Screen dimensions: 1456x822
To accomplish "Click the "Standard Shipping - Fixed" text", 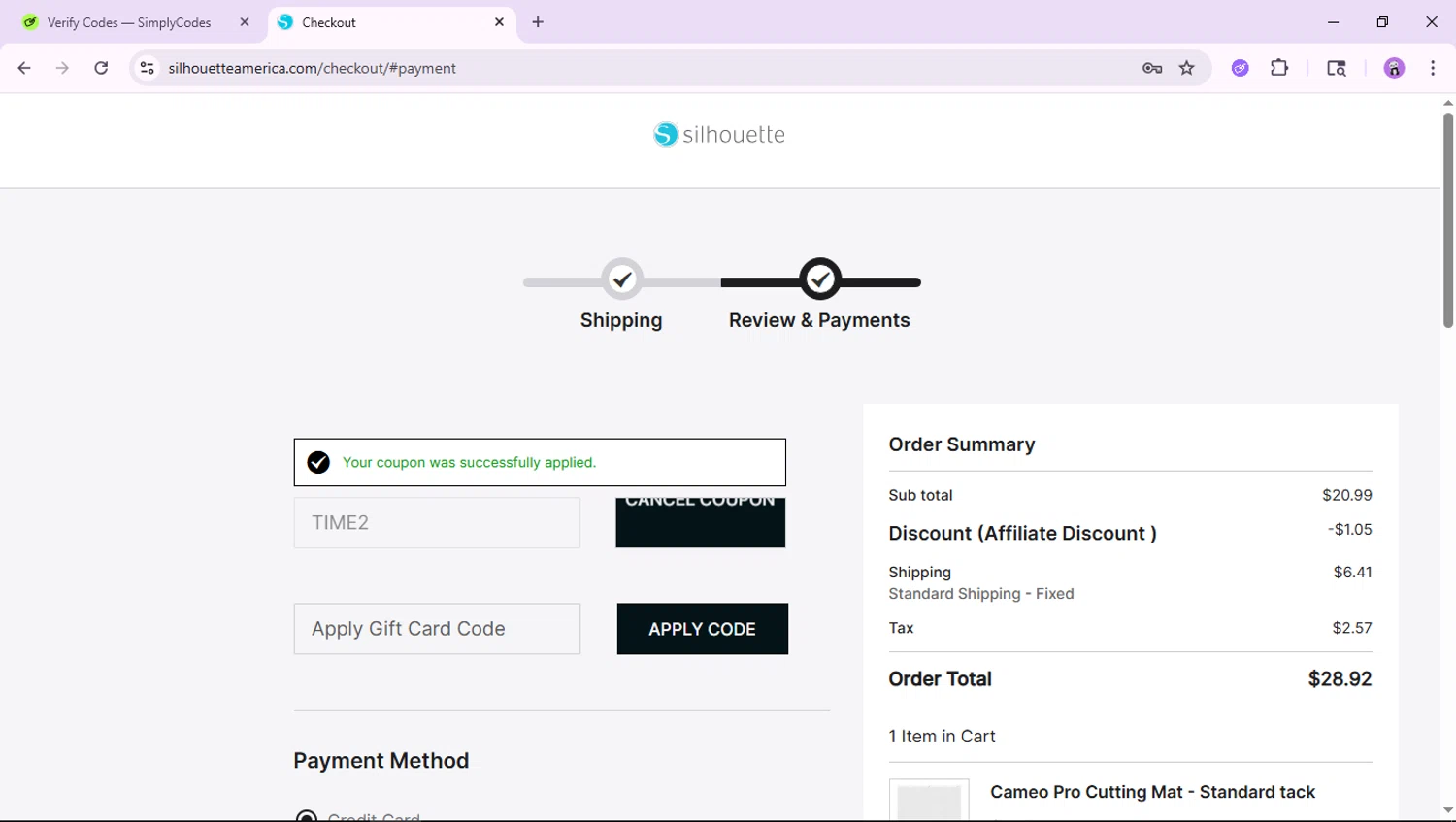I will 980,594.
